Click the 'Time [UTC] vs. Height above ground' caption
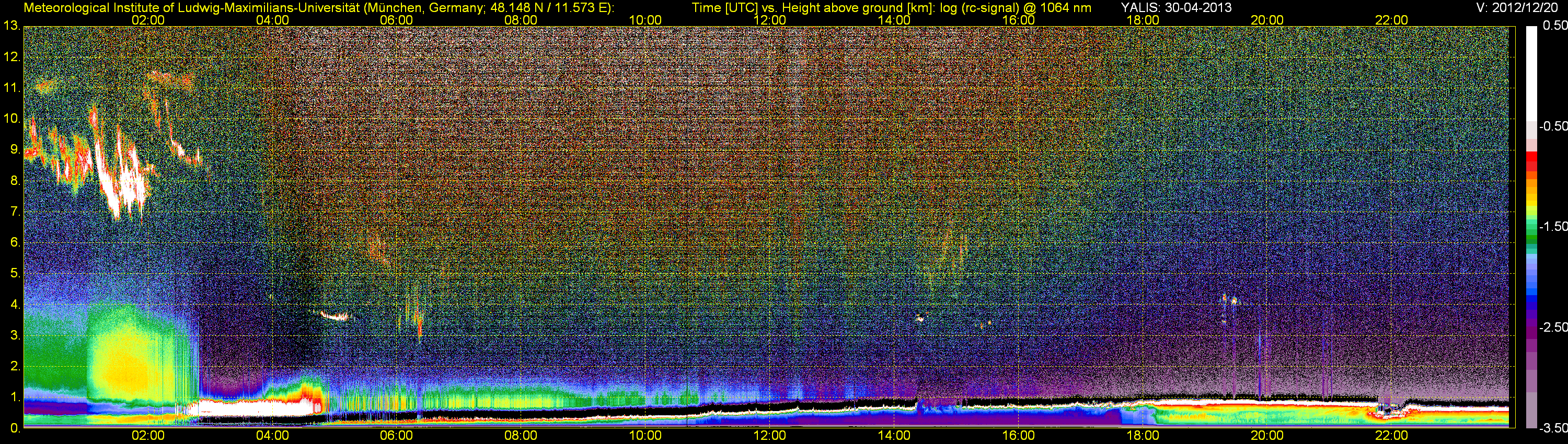Screen dimensions: 1568x444 pyautogui.click(x=891, y=8)
